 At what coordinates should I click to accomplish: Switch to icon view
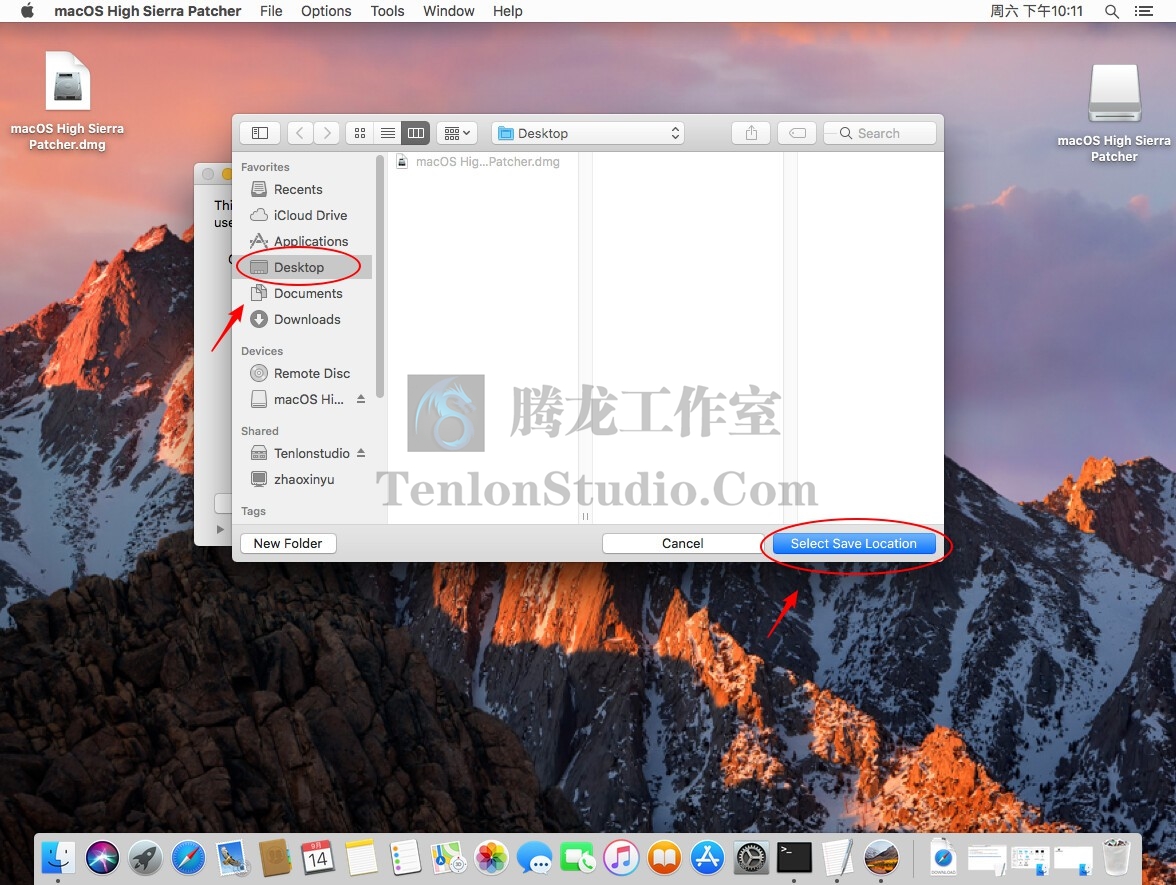tap(360, 133)
